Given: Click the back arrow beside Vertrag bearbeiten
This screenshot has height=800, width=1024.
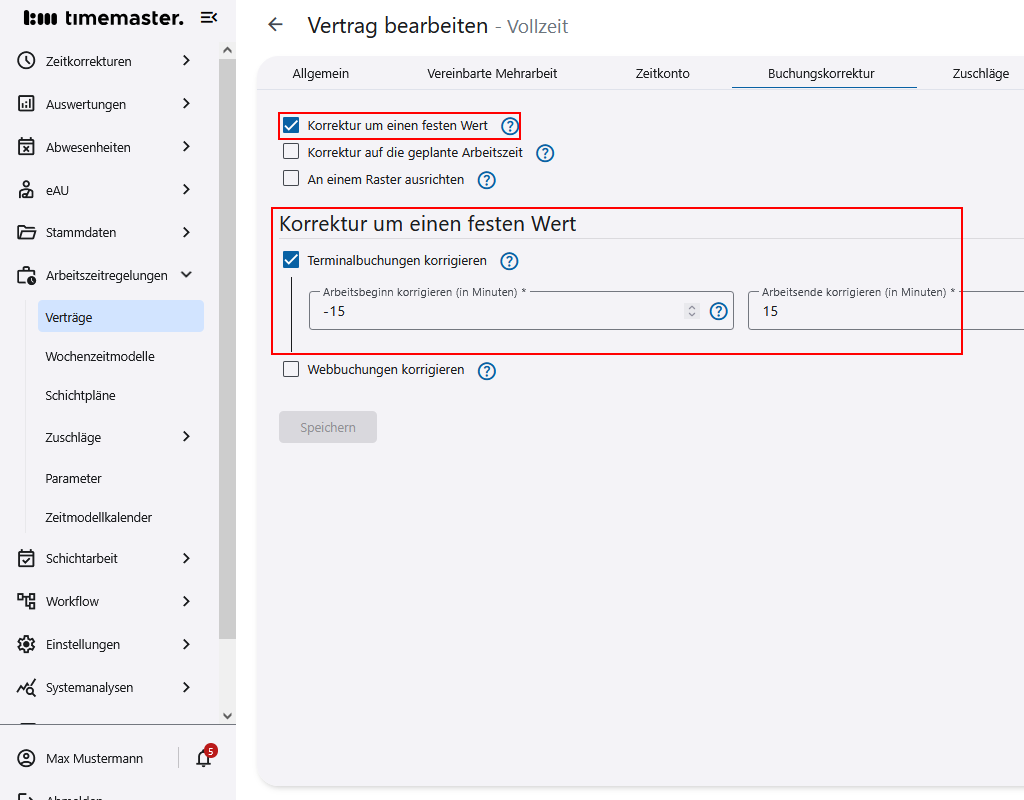Looking at the screenshot, I should (x=276, y=25).
